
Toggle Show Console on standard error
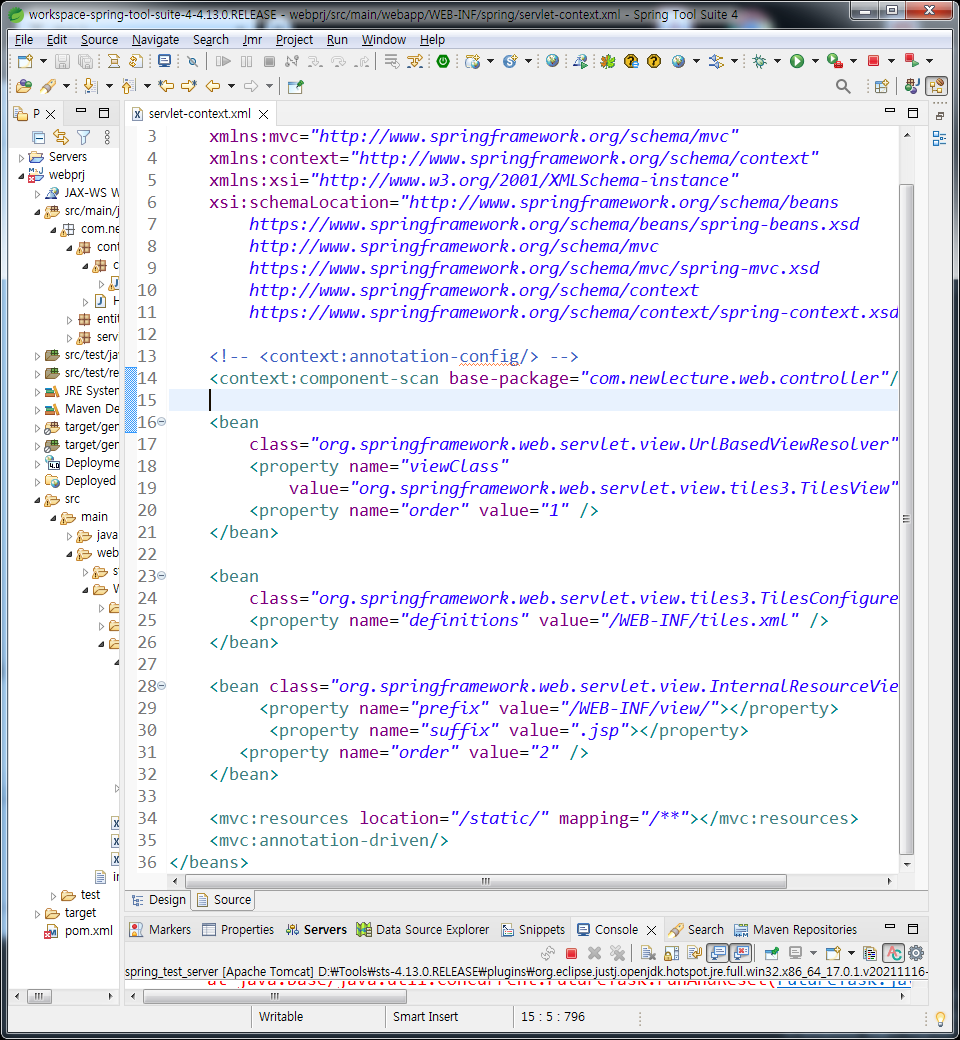pos(740,953)
